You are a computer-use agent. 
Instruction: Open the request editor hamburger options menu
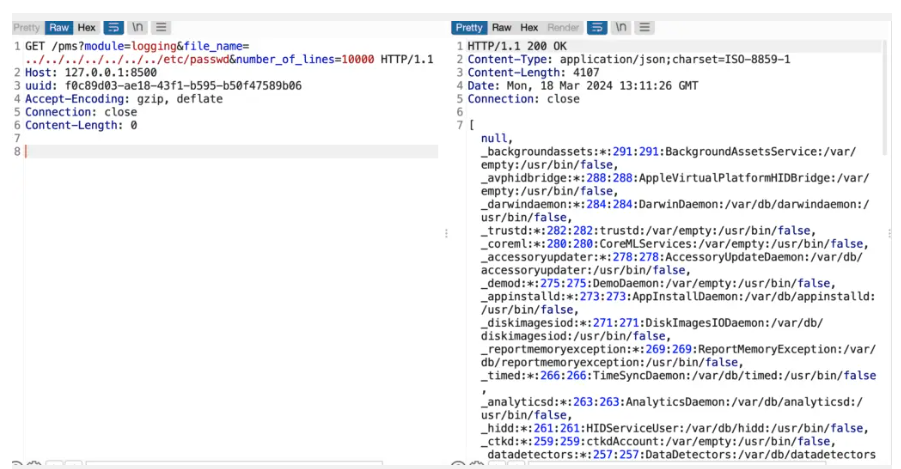161,27
